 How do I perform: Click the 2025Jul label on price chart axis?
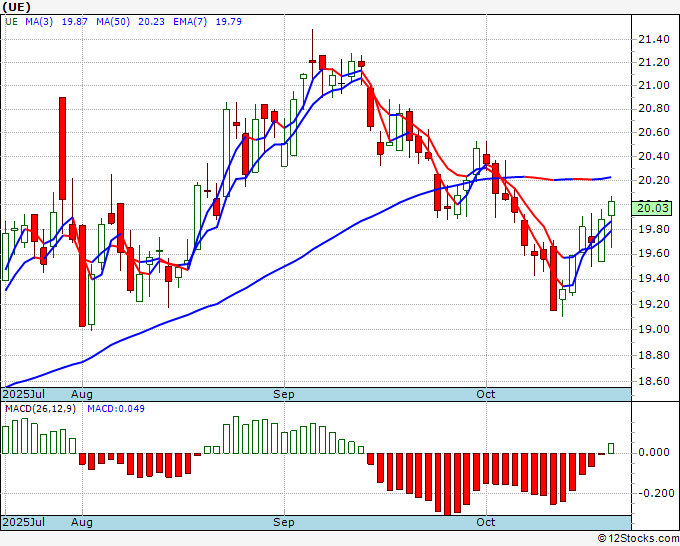tap(23, 394)
